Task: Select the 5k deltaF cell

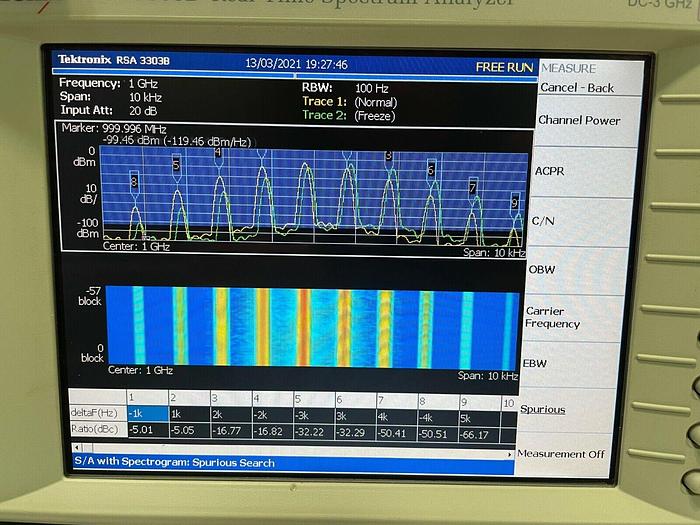Action: 480,419
